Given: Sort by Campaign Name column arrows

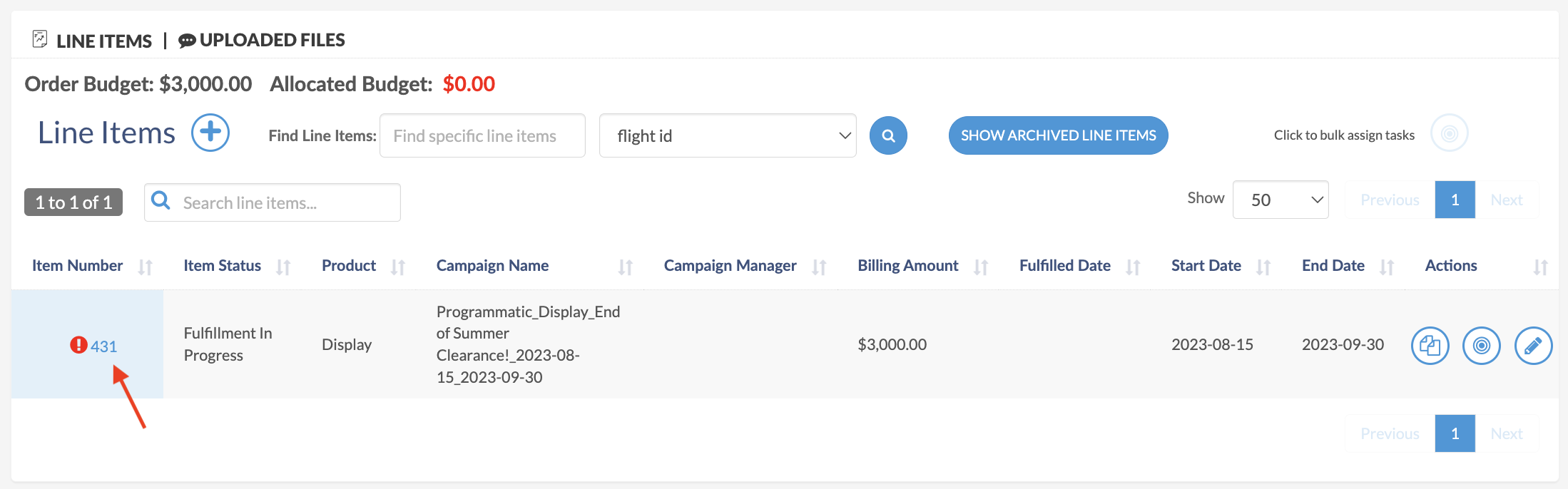Looking at the screenshot, I should (x=626, y=267).
